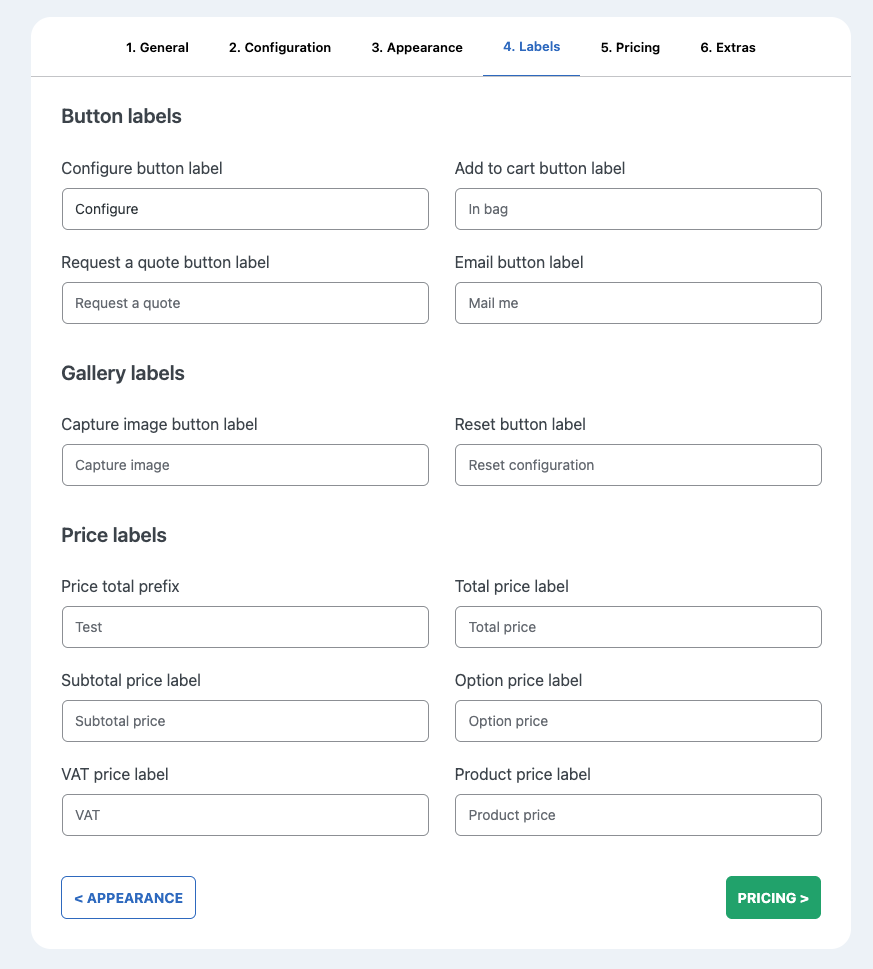Focus the Add to cart button label input
This screenshot has height=969, width=873.
point(638,209)
